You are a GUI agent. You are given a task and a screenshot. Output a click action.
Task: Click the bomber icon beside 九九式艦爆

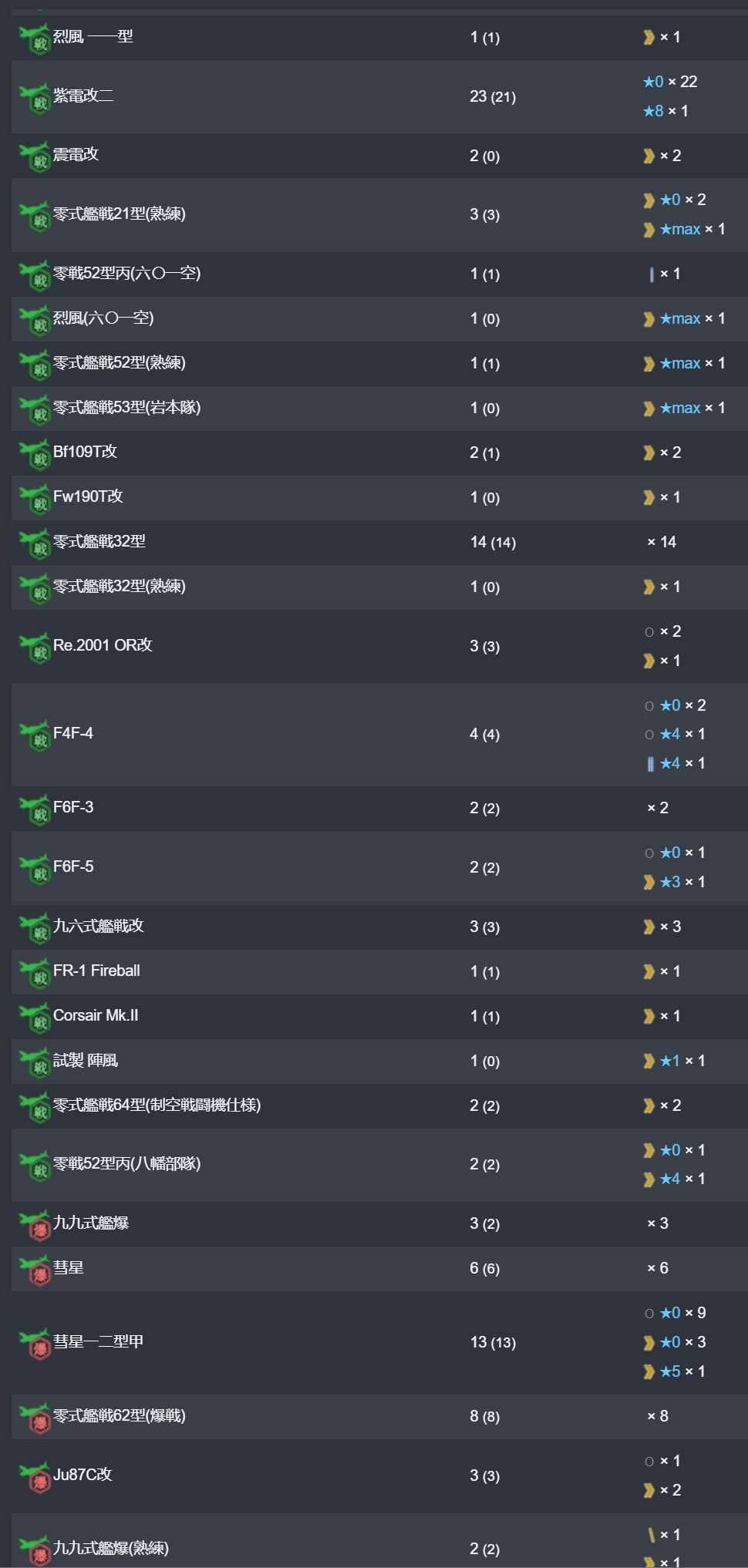[35, 1226]
